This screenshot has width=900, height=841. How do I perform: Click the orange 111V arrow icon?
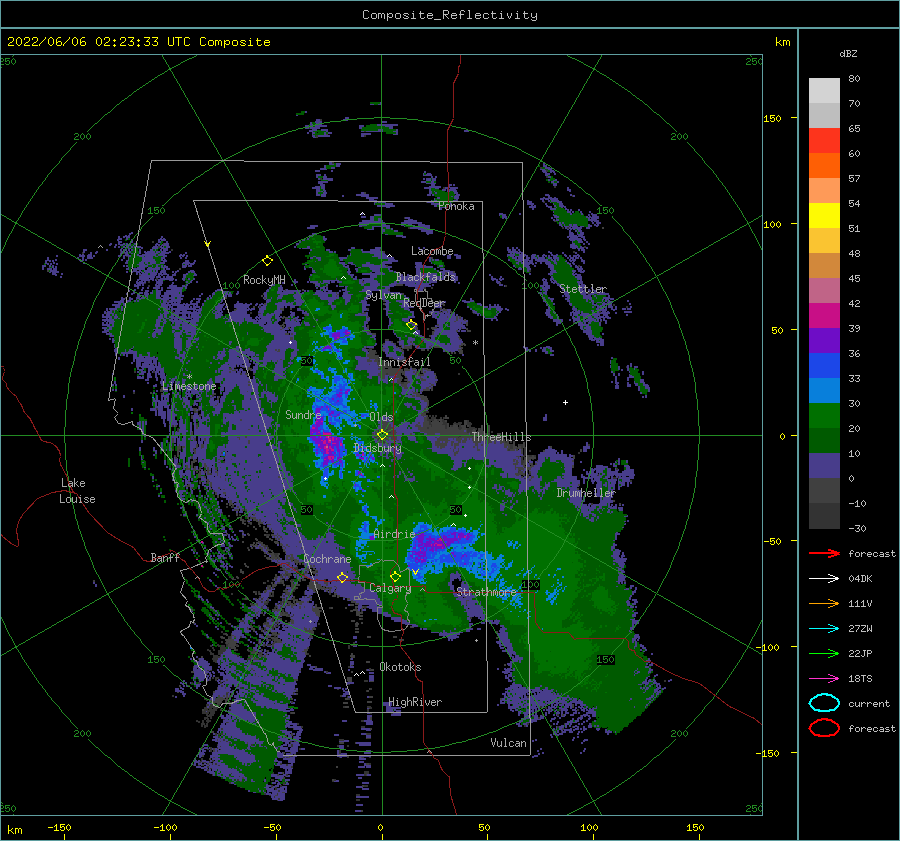tap(824, 603)
